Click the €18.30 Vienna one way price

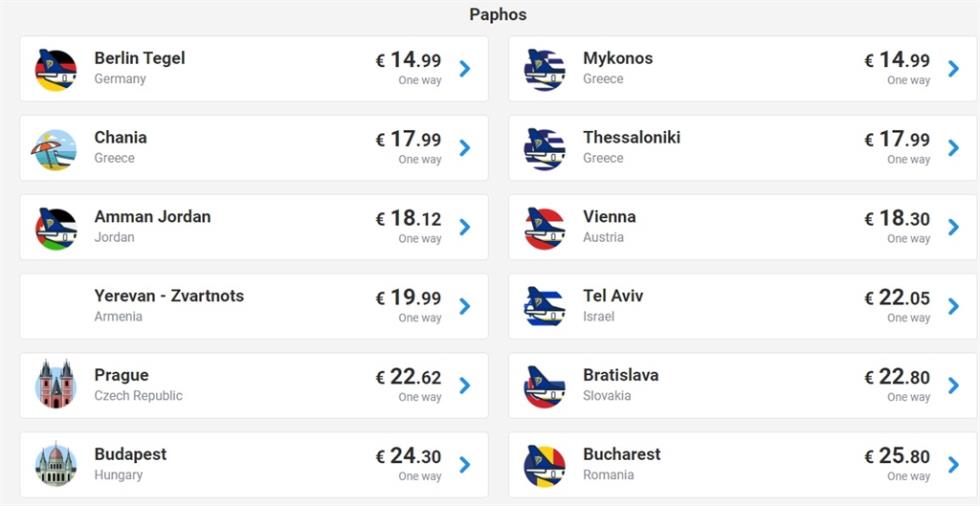pos(897,226)
